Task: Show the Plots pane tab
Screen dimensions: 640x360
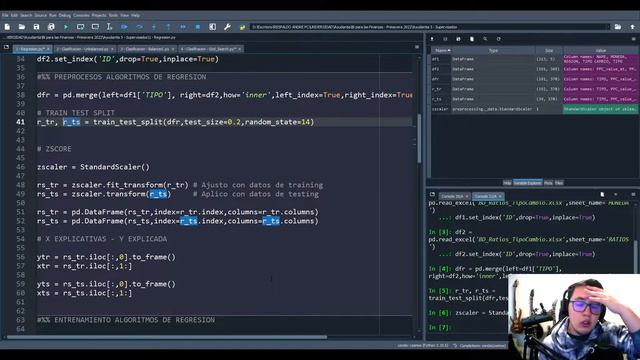Action: (x=548, y=183)
